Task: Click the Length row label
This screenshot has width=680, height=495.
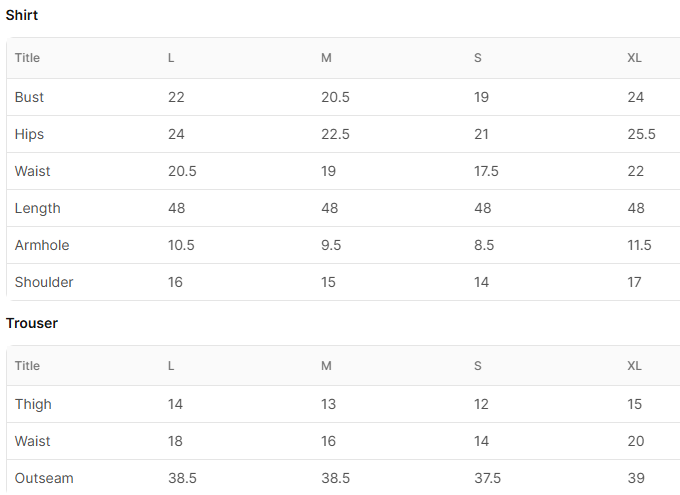Action: 37,208
